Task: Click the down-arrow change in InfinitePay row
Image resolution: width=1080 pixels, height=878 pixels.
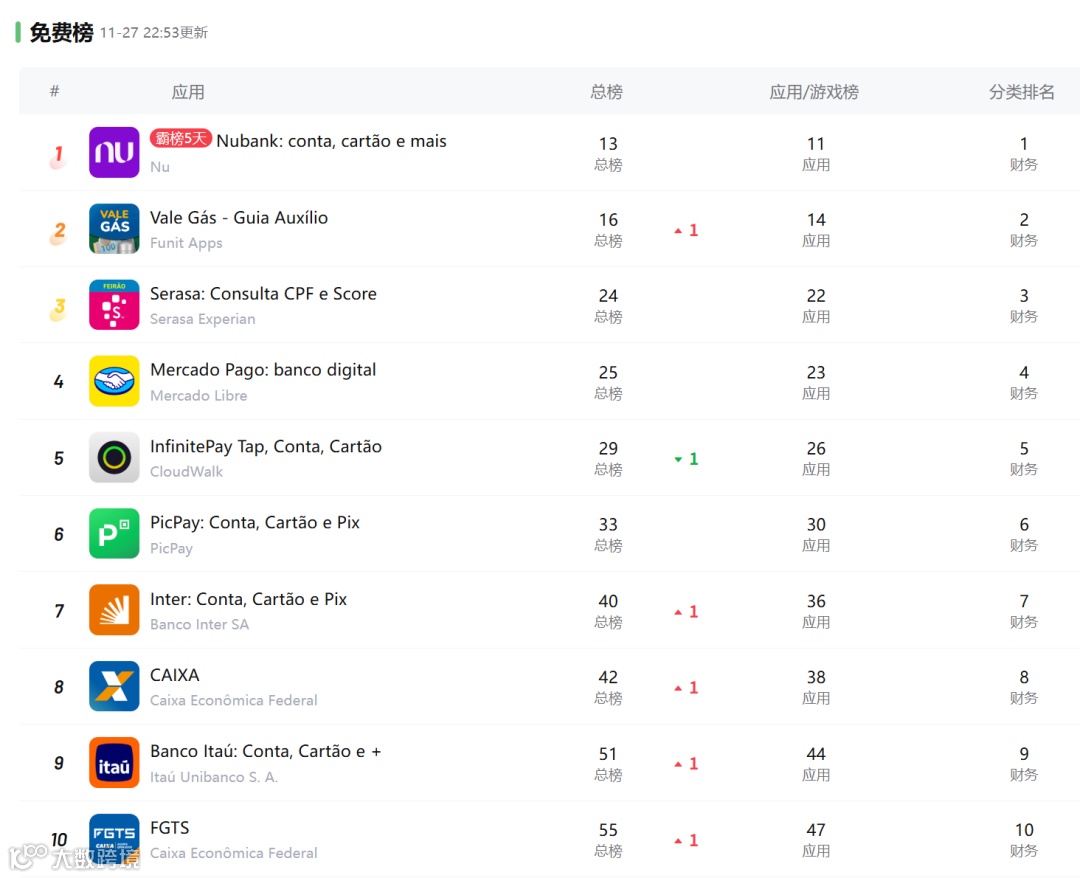Action: 686,459
